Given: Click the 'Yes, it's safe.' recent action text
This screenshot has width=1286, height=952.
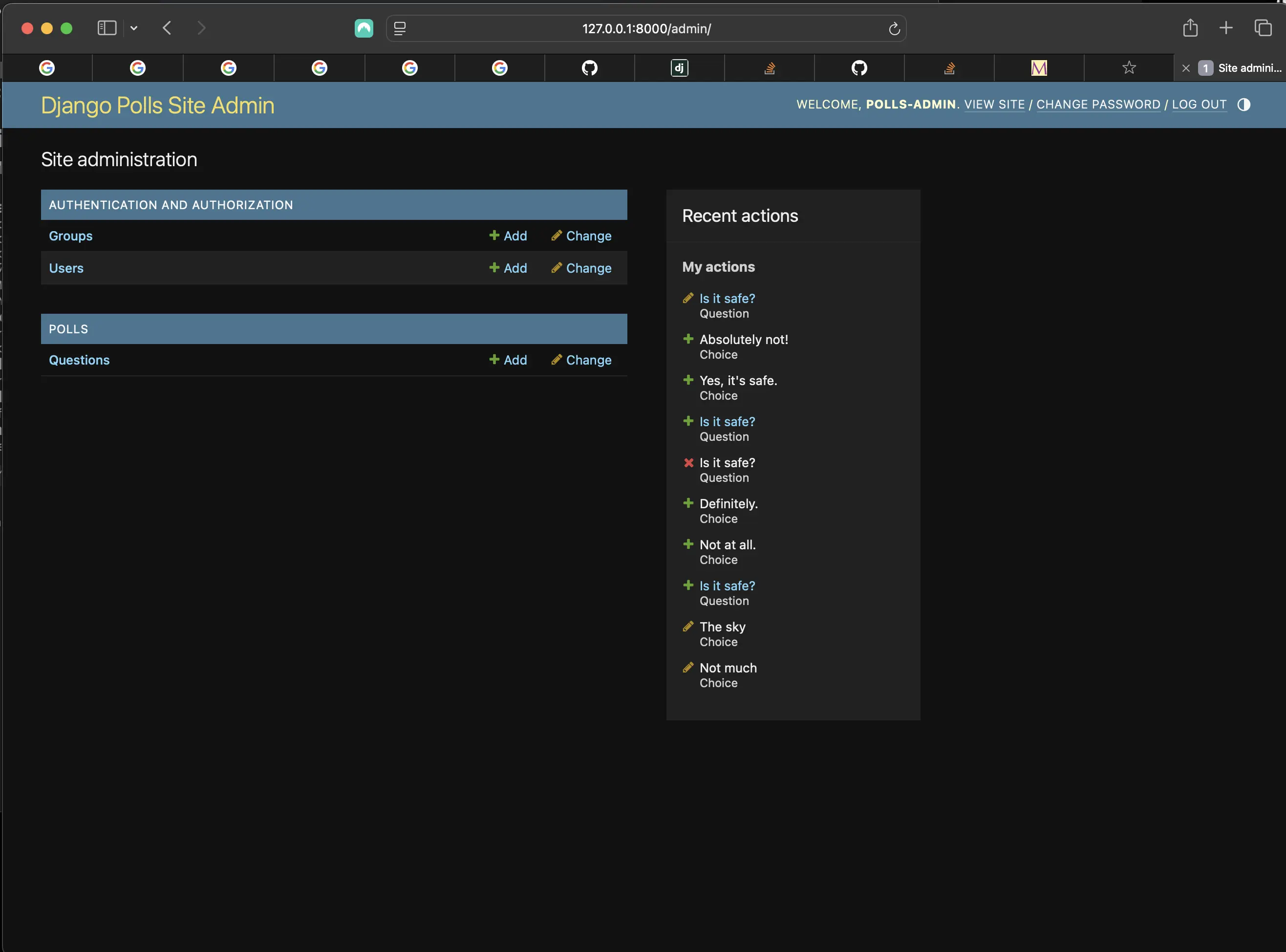Looking at the screenshot, I should coord(738,380).
